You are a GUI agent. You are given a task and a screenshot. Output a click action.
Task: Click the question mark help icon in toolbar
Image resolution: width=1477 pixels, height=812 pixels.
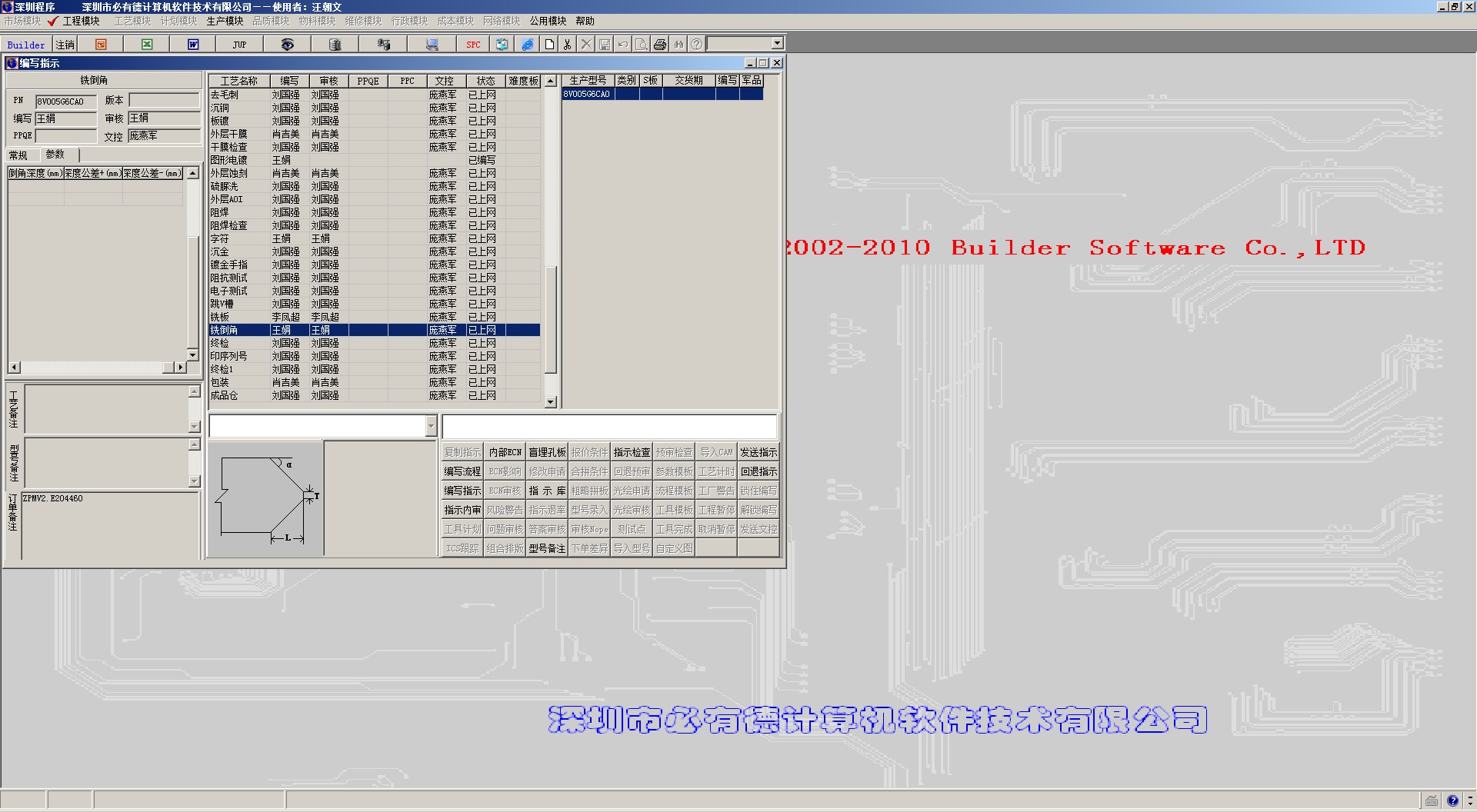pos(696,45)
